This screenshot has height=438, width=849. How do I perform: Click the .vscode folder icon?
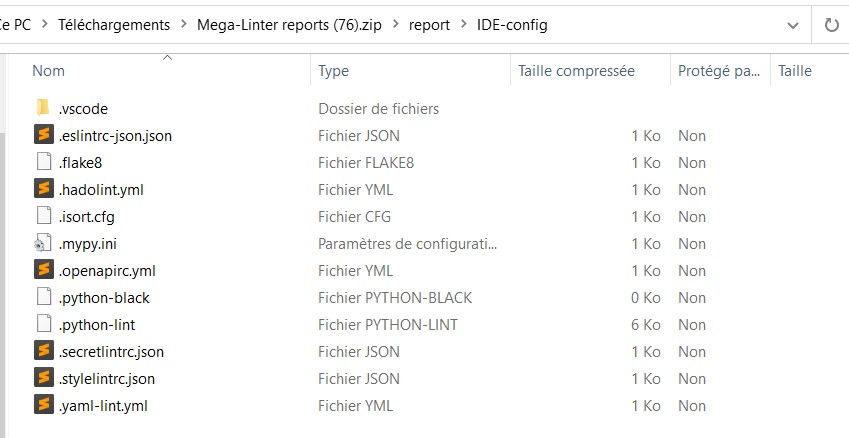(x=42, y=108)
